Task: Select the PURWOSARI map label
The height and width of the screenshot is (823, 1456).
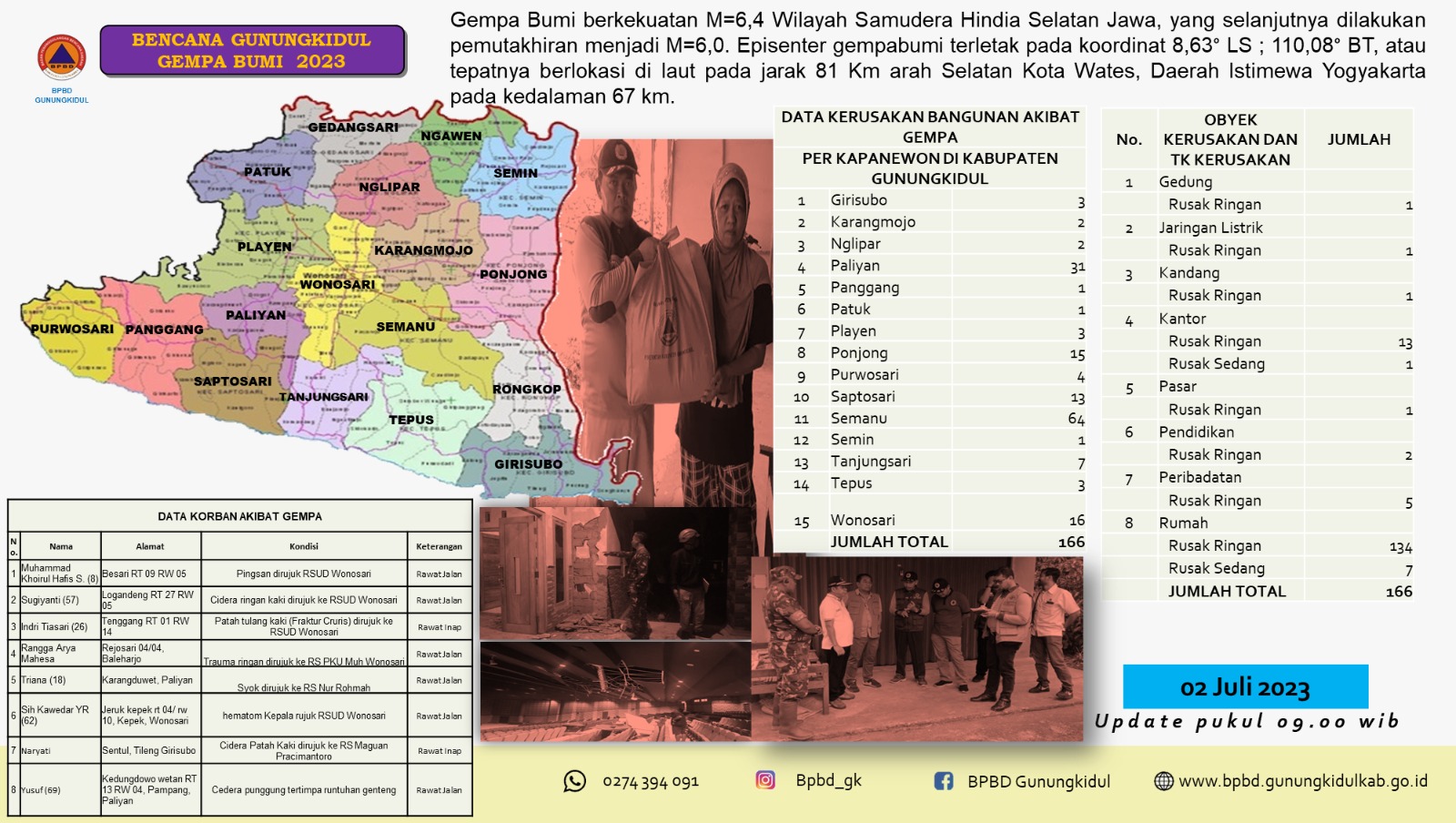Action: click(x=73, y=329)
